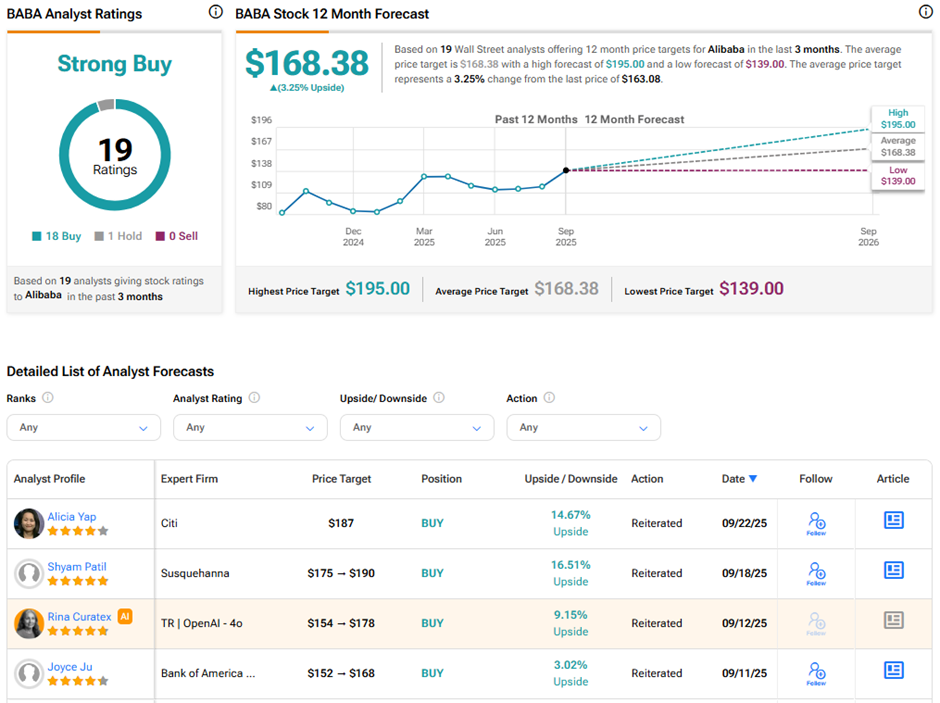Click Lowest Price Target $139.00 value

751,289
